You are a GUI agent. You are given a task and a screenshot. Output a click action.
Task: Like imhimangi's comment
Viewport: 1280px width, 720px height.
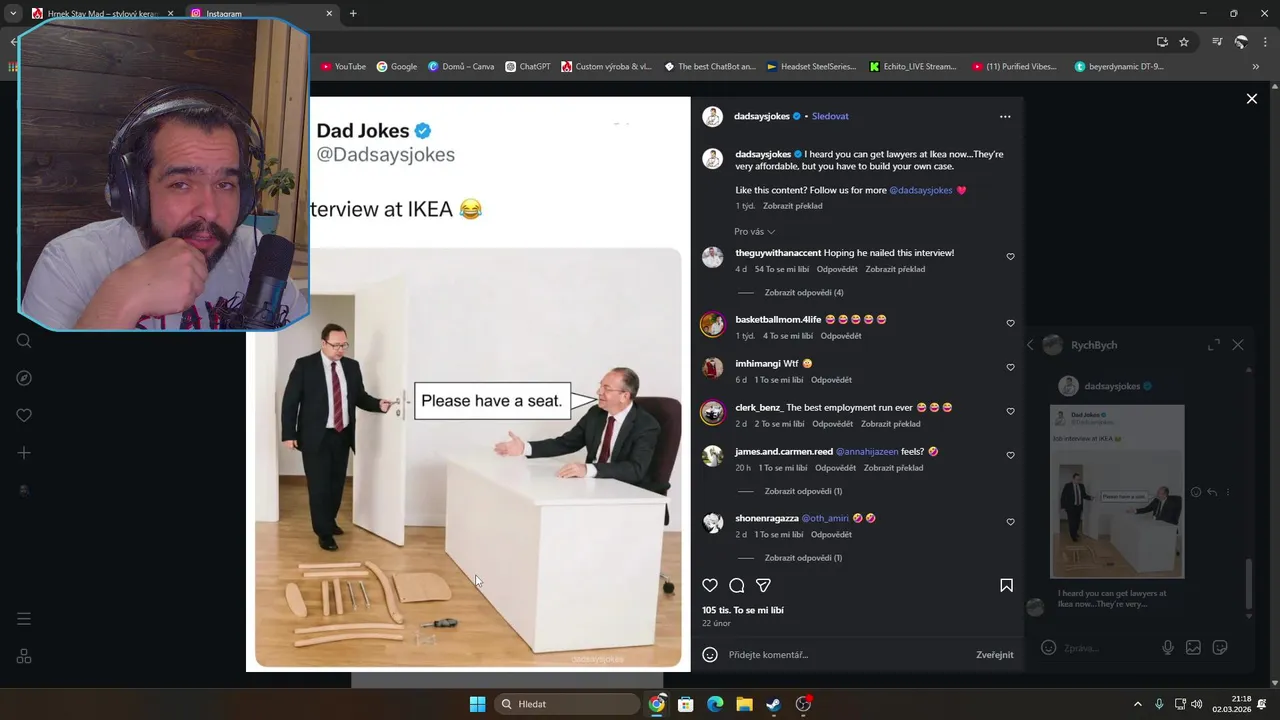tap(1010, 367)
